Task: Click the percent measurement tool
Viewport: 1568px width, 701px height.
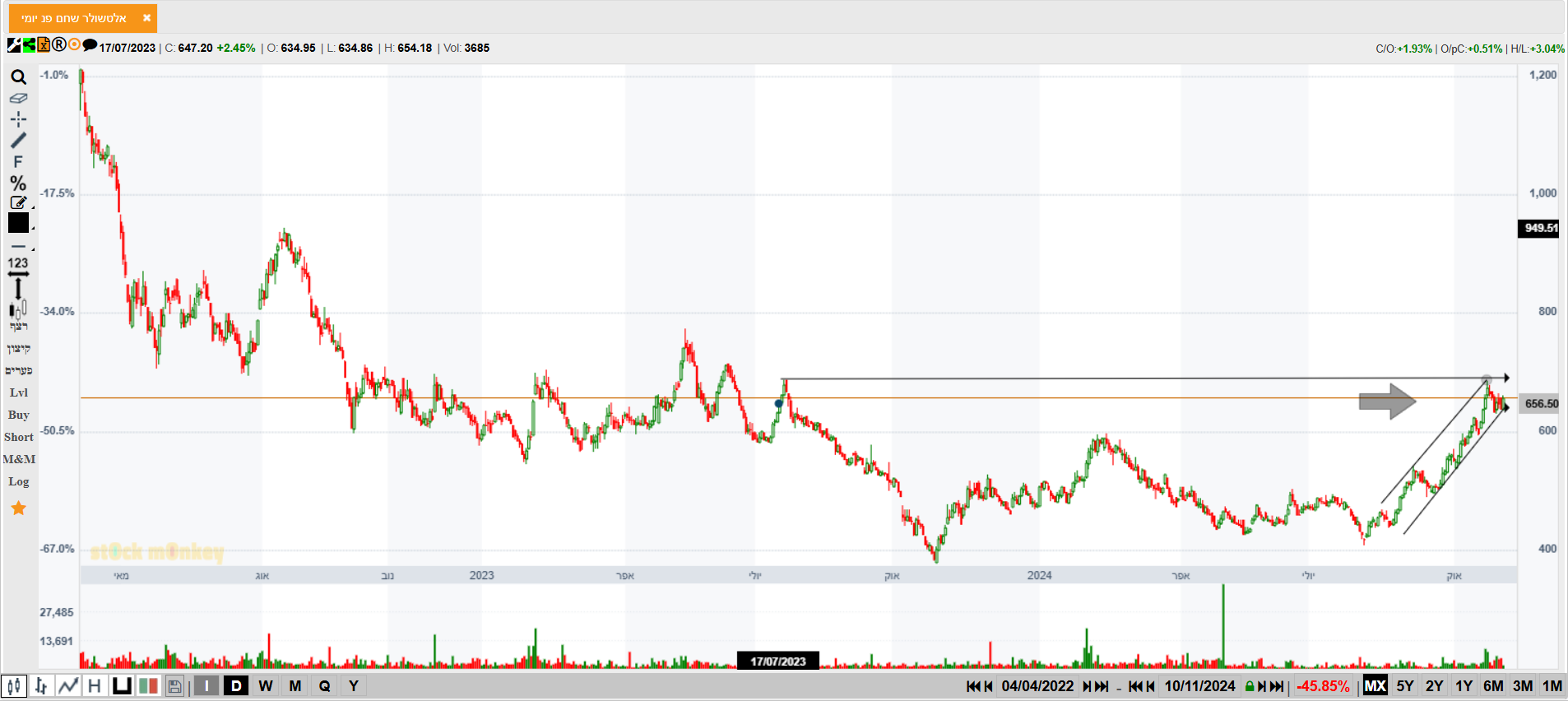Action: pyautogui.click(x=18, y=183)
